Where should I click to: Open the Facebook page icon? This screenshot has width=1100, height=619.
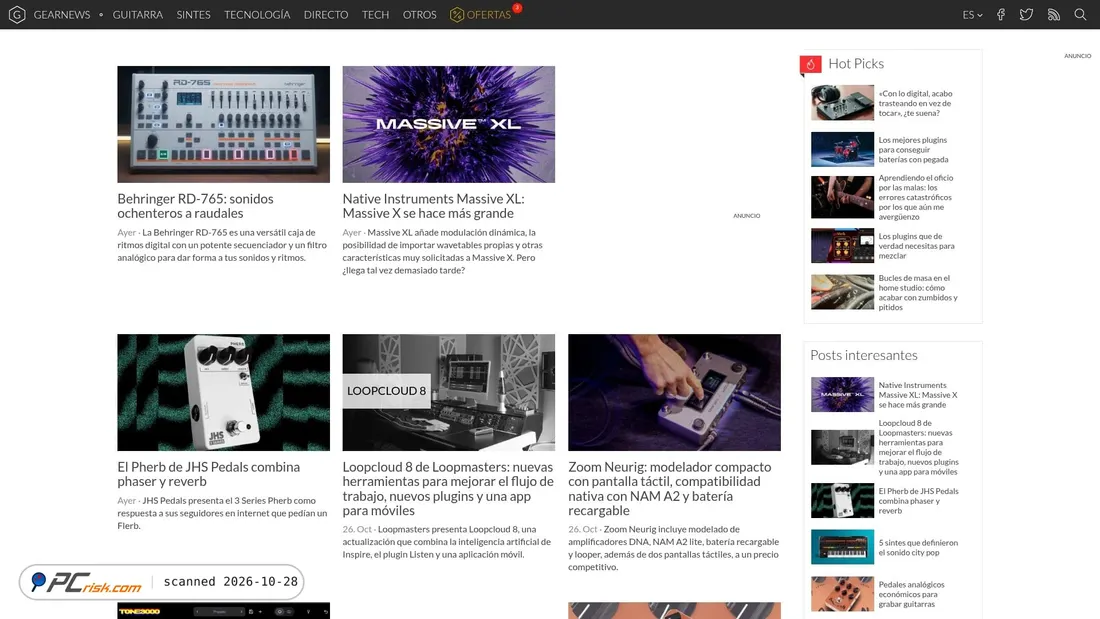[1000, 15]
